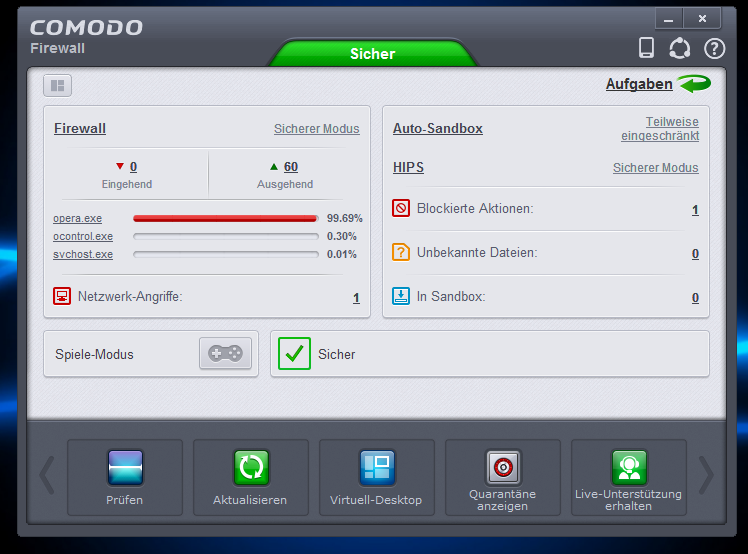Click the 0.30% traffic value

point(342,236)
